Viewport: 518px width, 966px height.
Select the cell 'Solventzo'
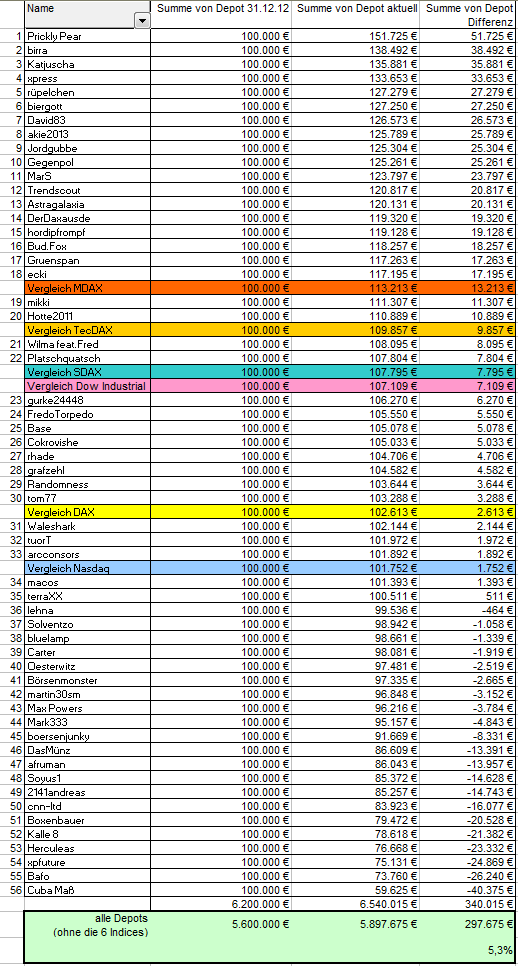(87, 624)
